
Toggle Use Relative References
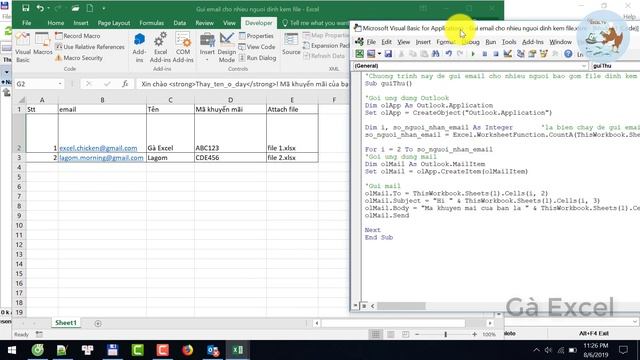point(90,47)
